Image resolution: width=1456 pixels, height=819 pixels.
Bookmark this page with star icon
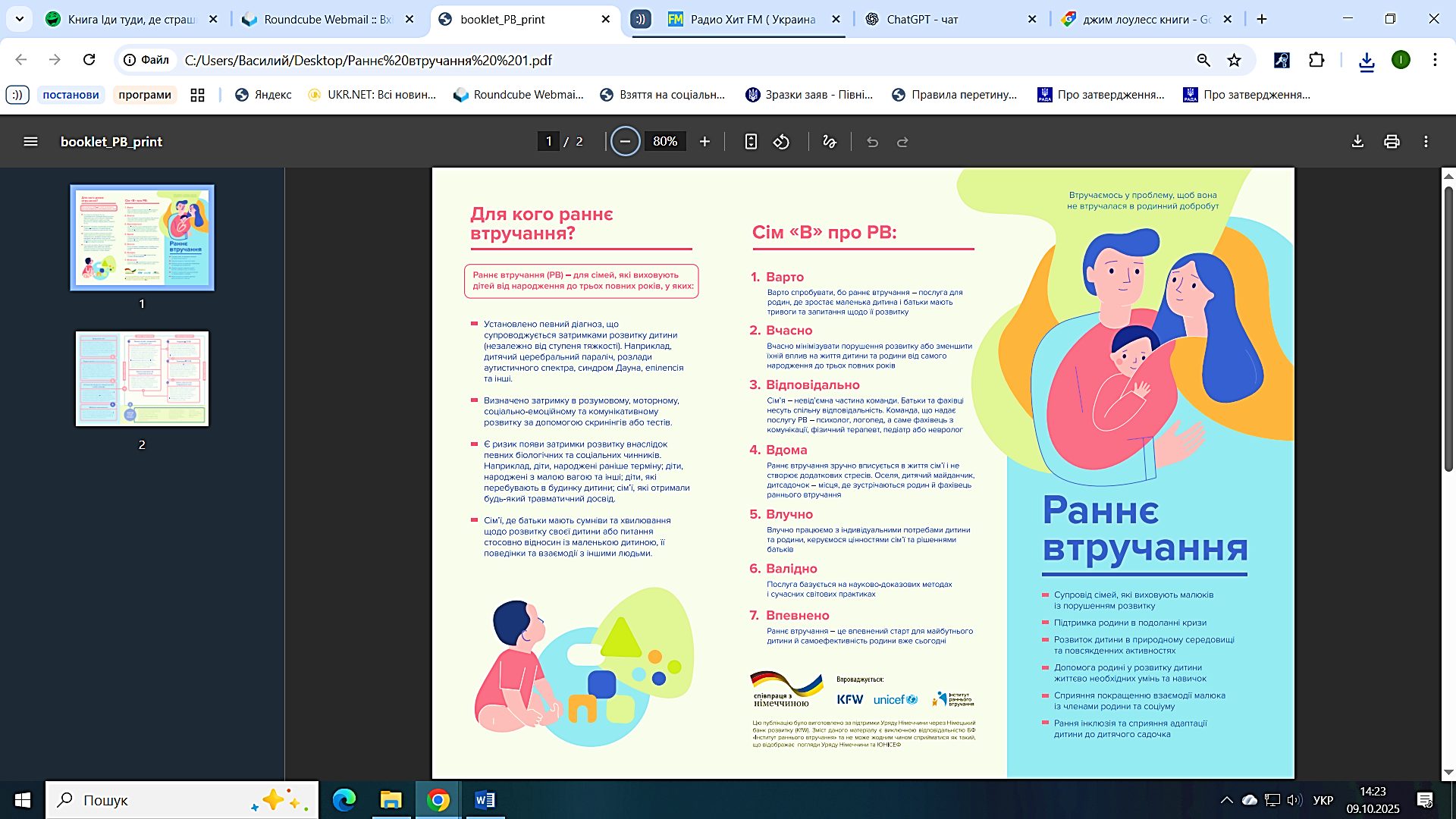[1235, 60]
